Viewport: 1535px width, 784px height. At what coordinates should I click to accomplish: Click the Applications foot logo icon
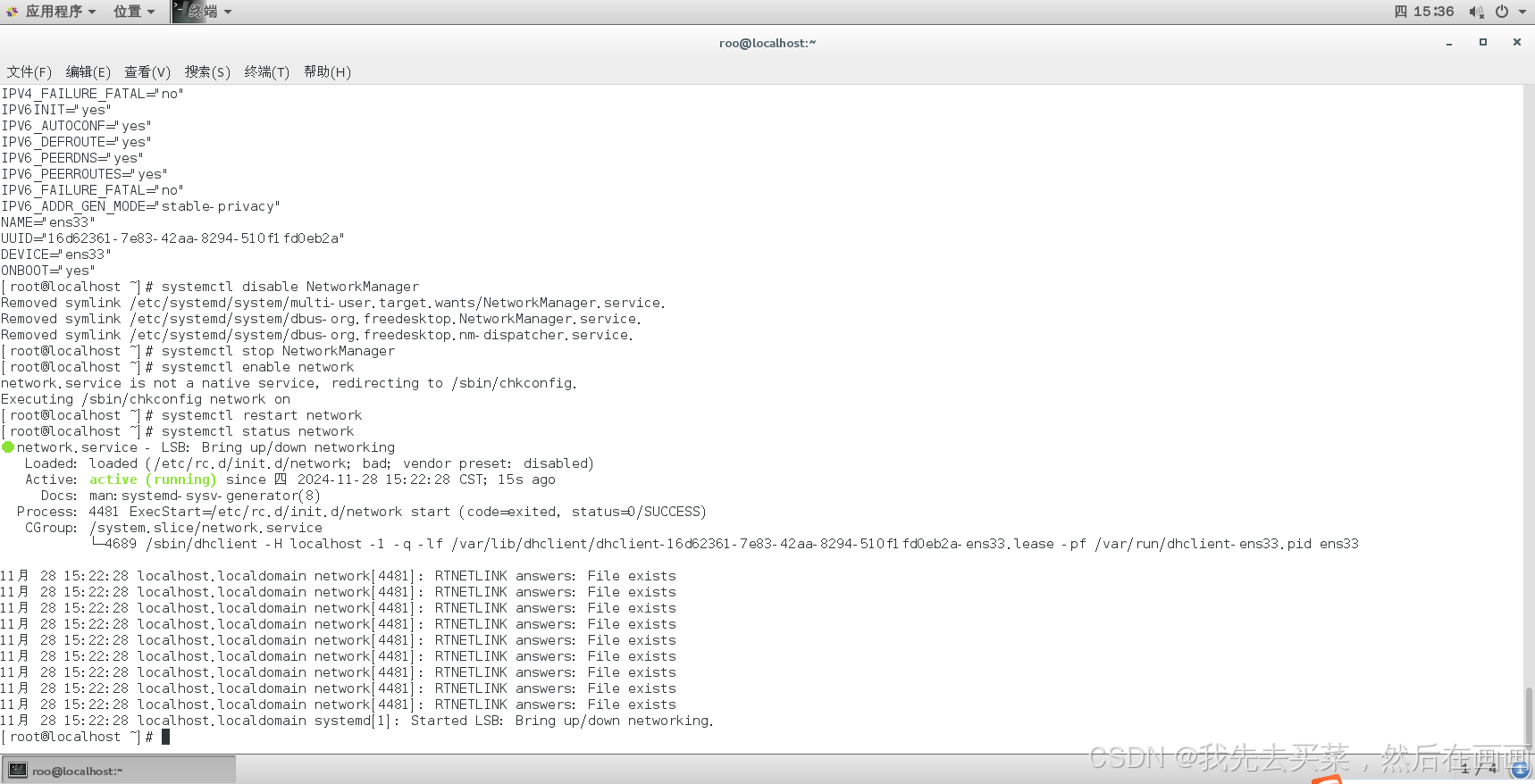point(12,12)
